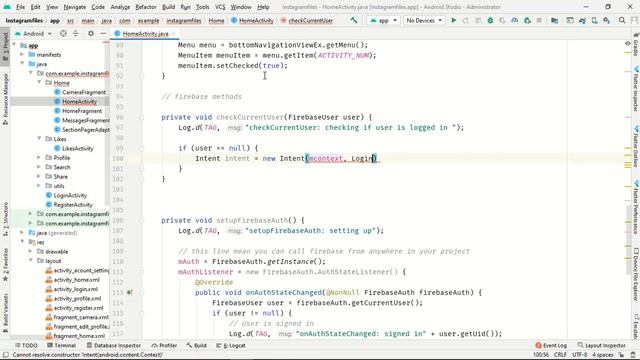
Task: Open the Favorites side tab
Action: coord(5,265)
